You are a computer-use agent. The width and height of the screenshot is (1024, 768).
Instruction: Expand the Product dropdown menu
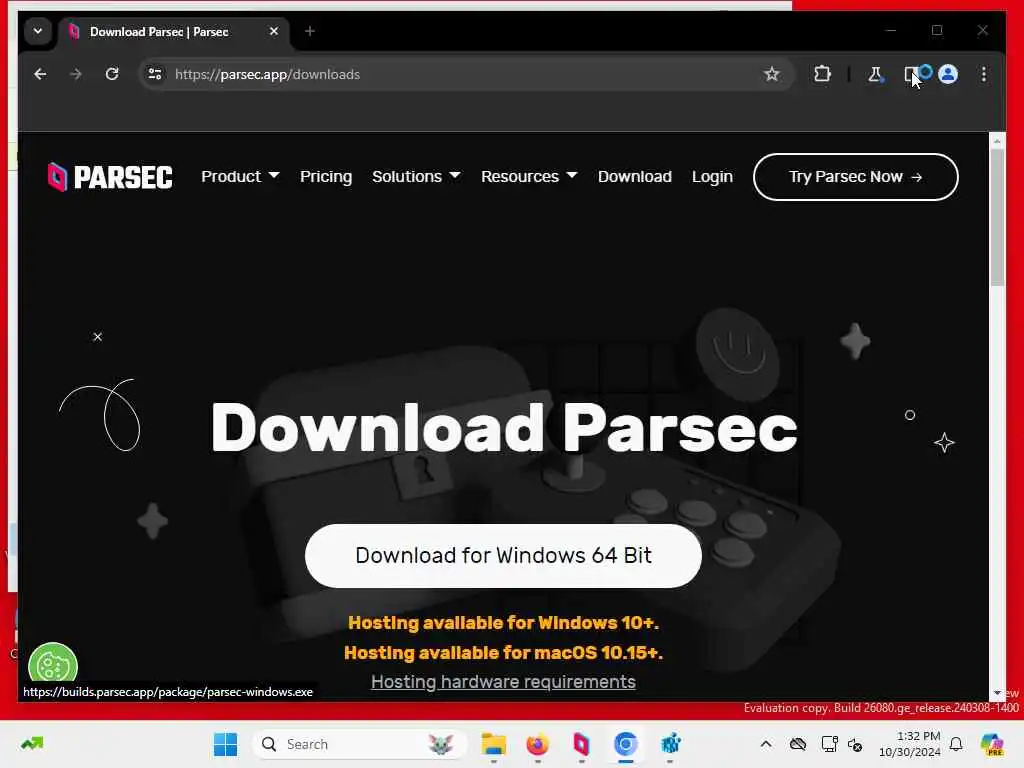tap(240, 176)
